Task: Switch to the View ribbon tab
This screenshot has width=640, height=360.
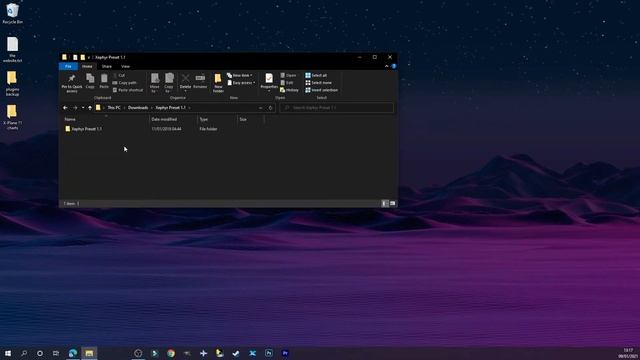Action: 125,66
